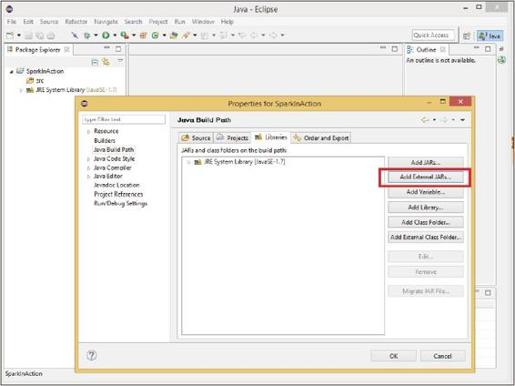Click the Quick Access search field
This screenshot has width=515, height=386.
point(433,35)
